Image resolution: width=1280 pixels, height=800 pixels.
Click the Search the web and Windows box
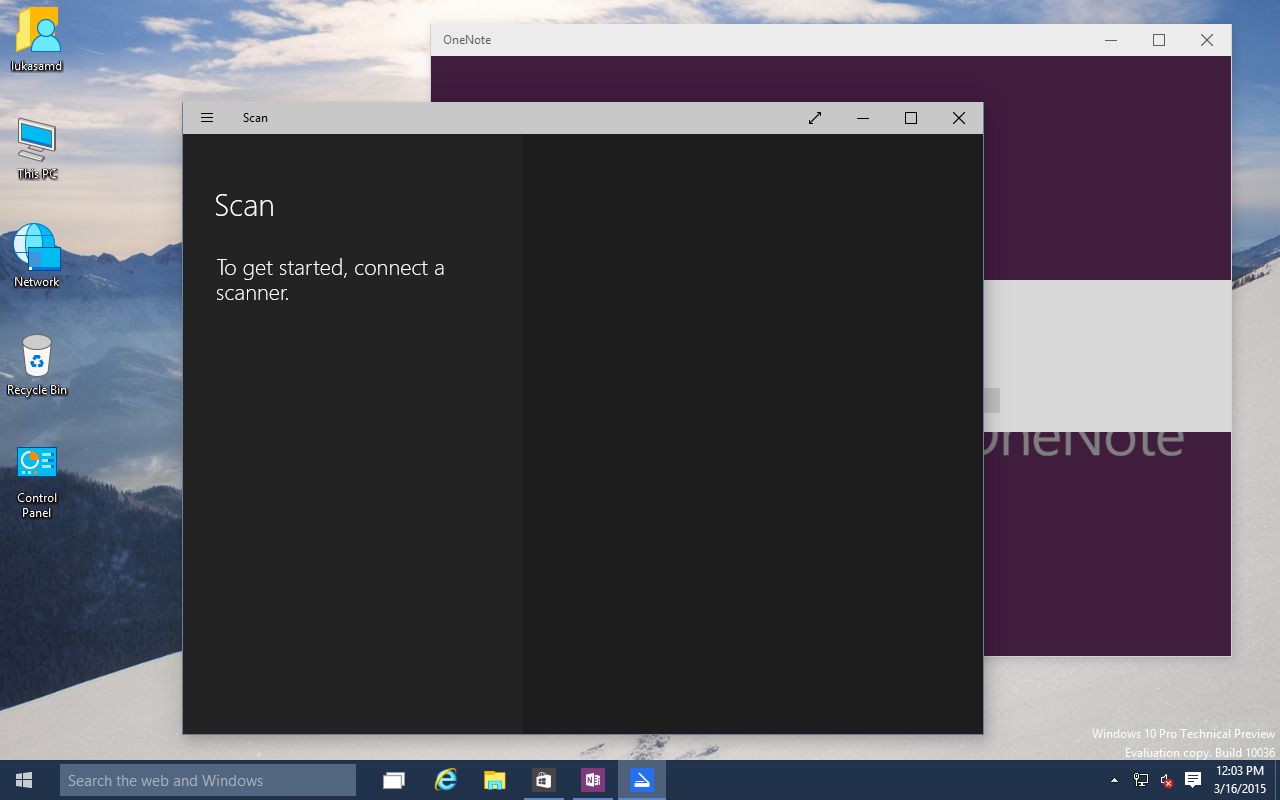pos(208,780)
